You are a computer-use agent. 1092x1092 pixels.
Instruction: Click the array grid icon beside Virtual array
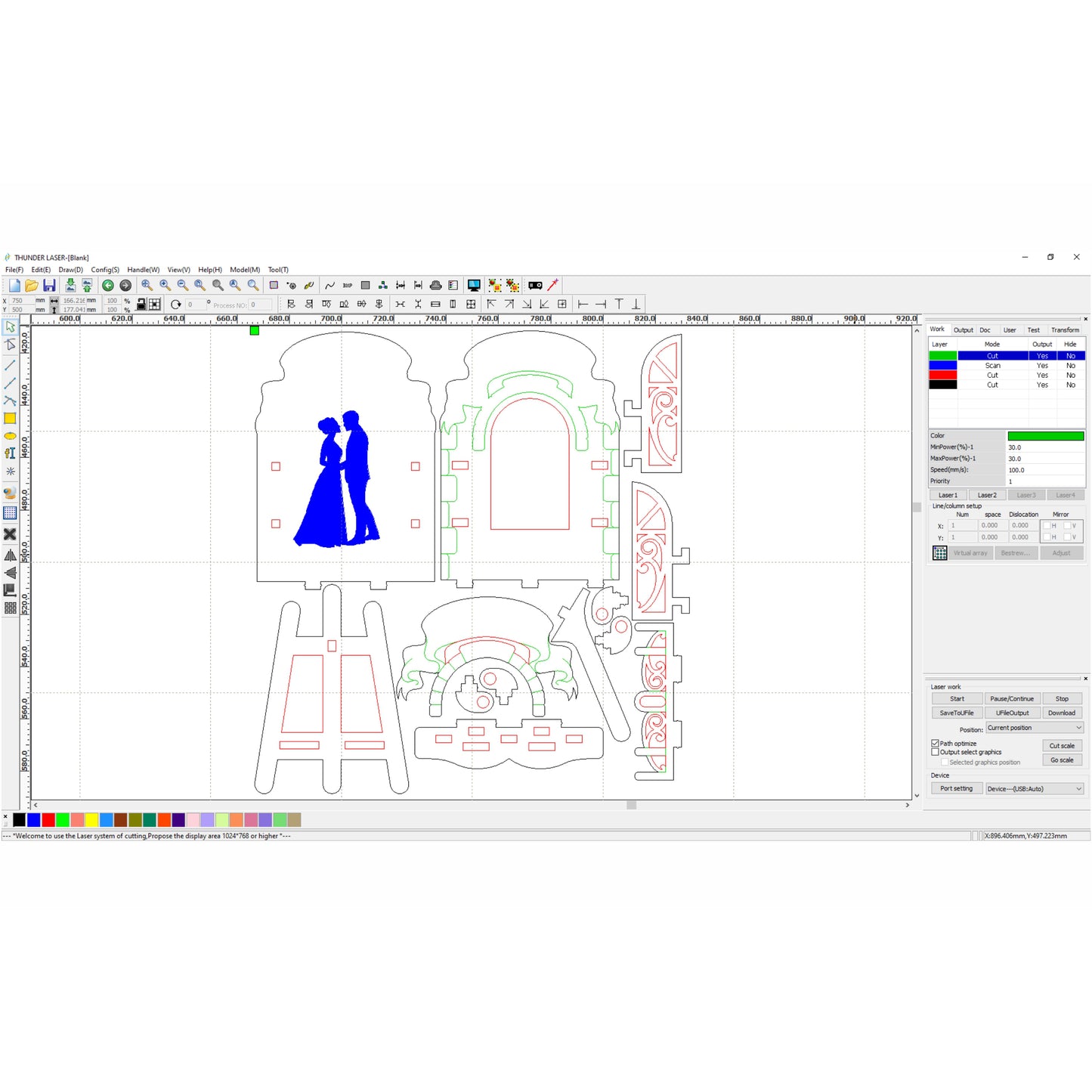(x=939, y=553)
